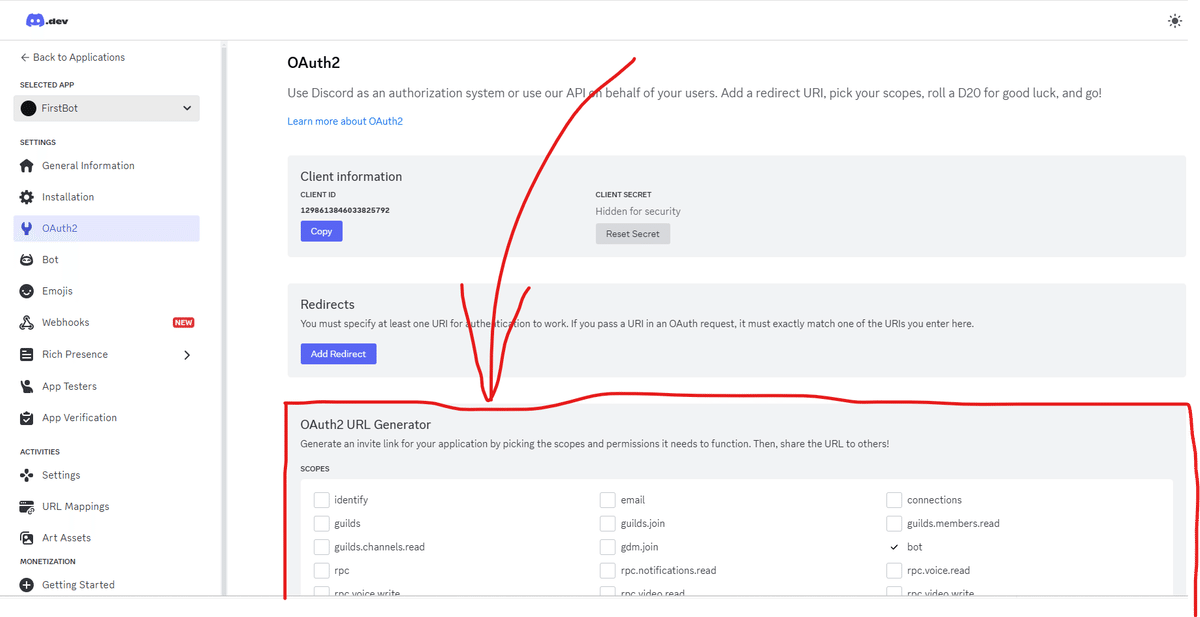Screen dimensions: 1200x617
Task: Click the Redirects section heading
Action: (328, 304)
